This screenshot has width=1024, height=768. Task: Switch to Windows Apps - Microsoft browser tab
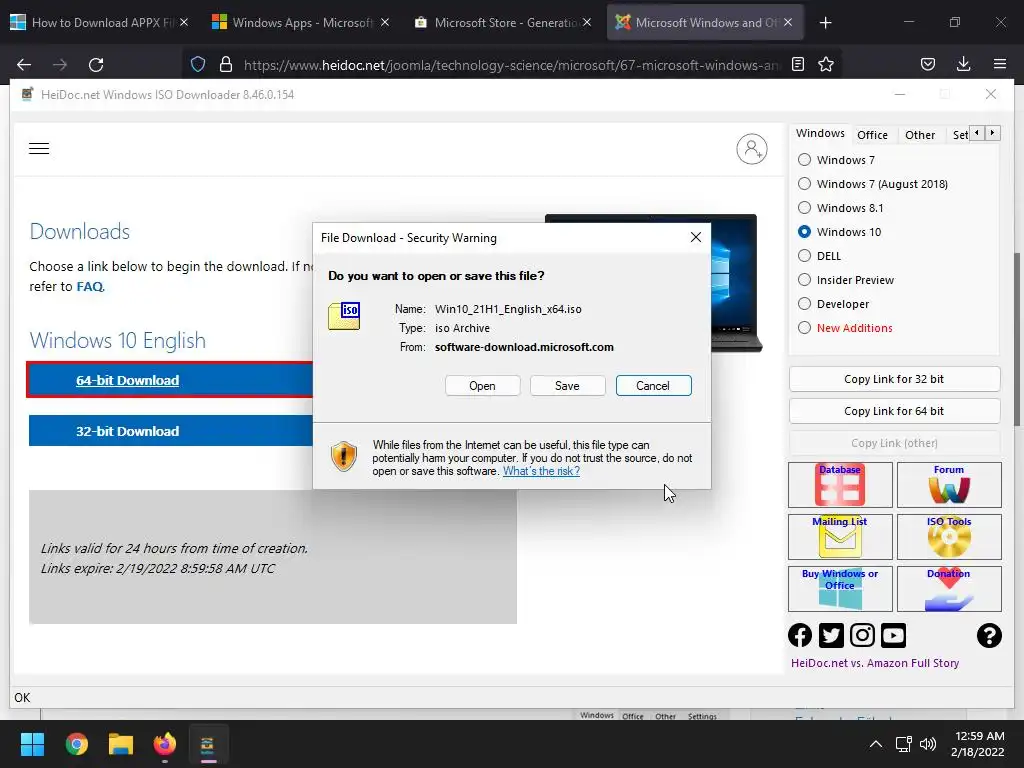coord(301,23)
